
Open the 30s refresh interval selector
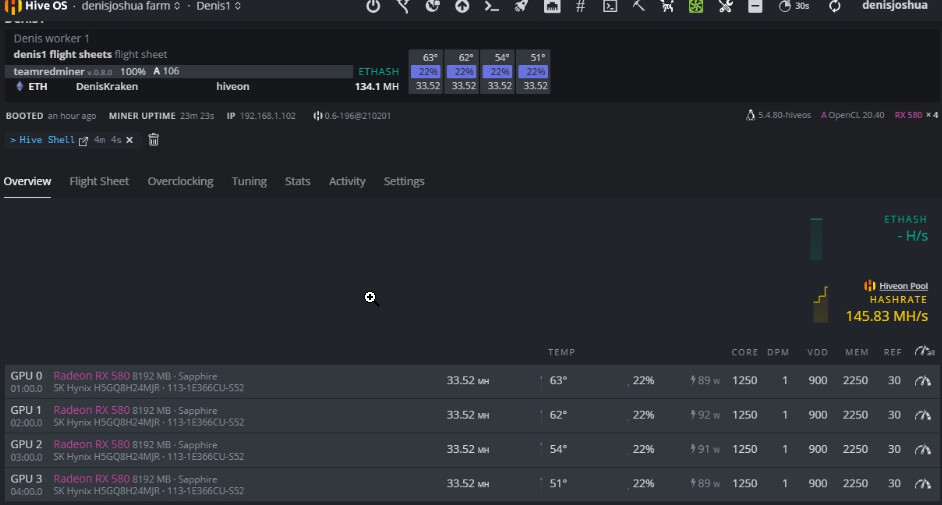click(x=793, y=6)
